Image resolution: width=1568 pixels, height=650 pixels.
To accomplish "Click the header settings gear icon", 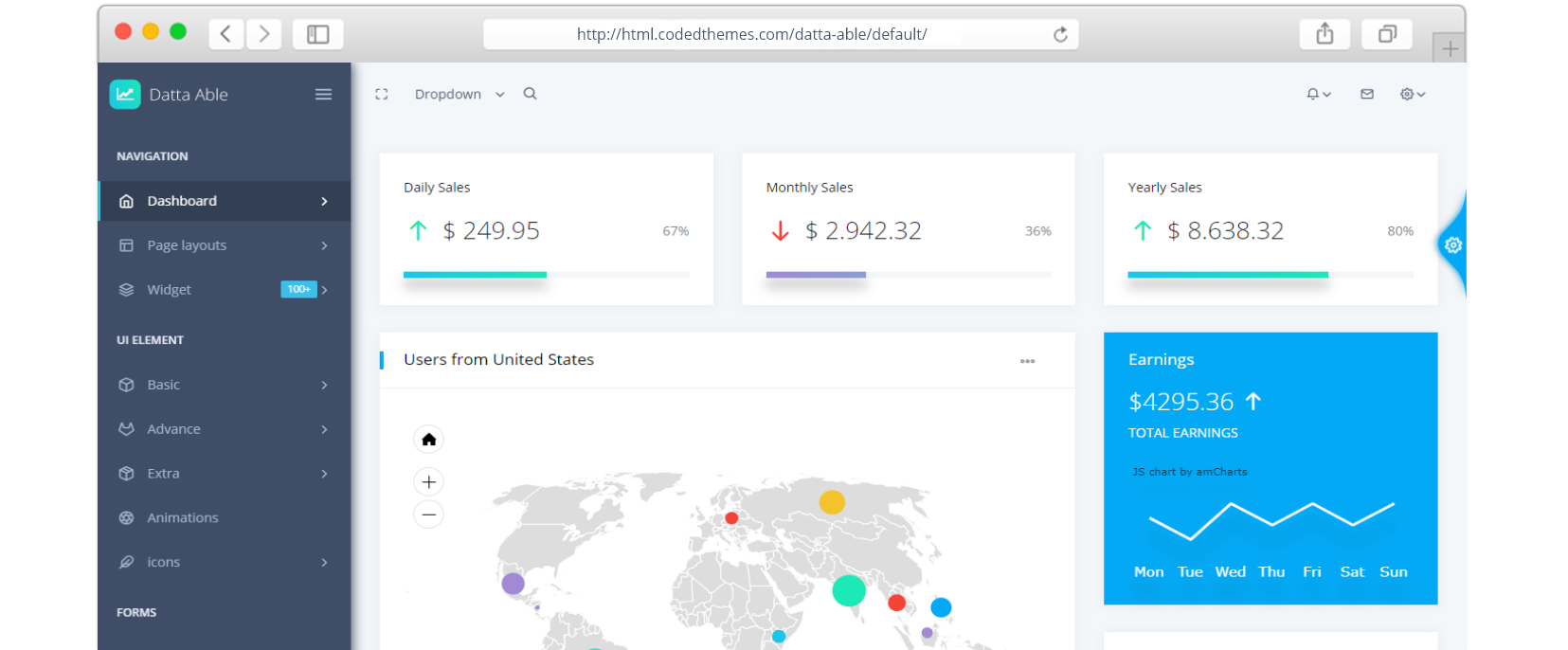I will 1412,95.
